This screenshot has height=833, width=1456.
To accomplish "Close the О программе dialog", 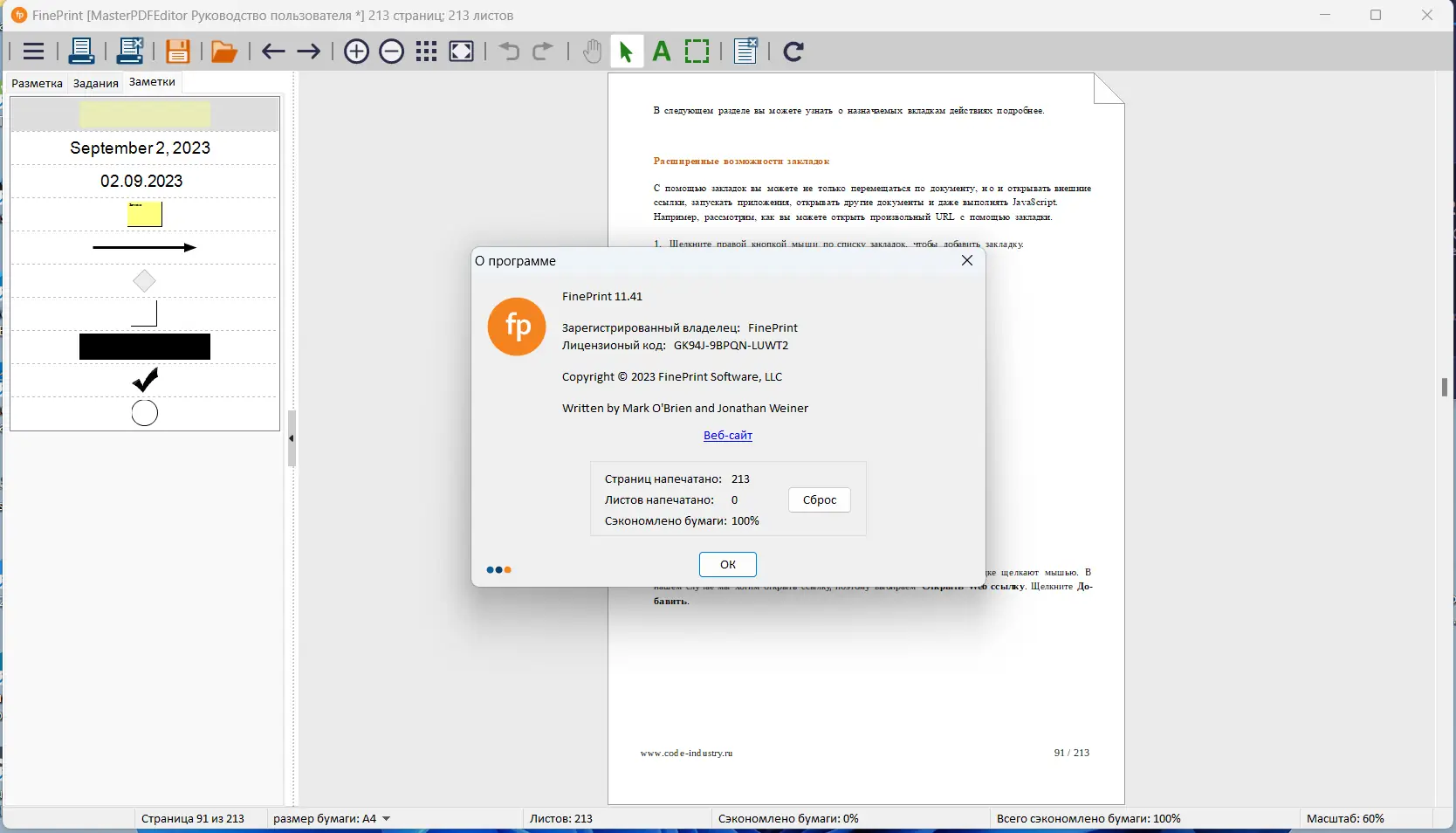I will tap(967, 260).
